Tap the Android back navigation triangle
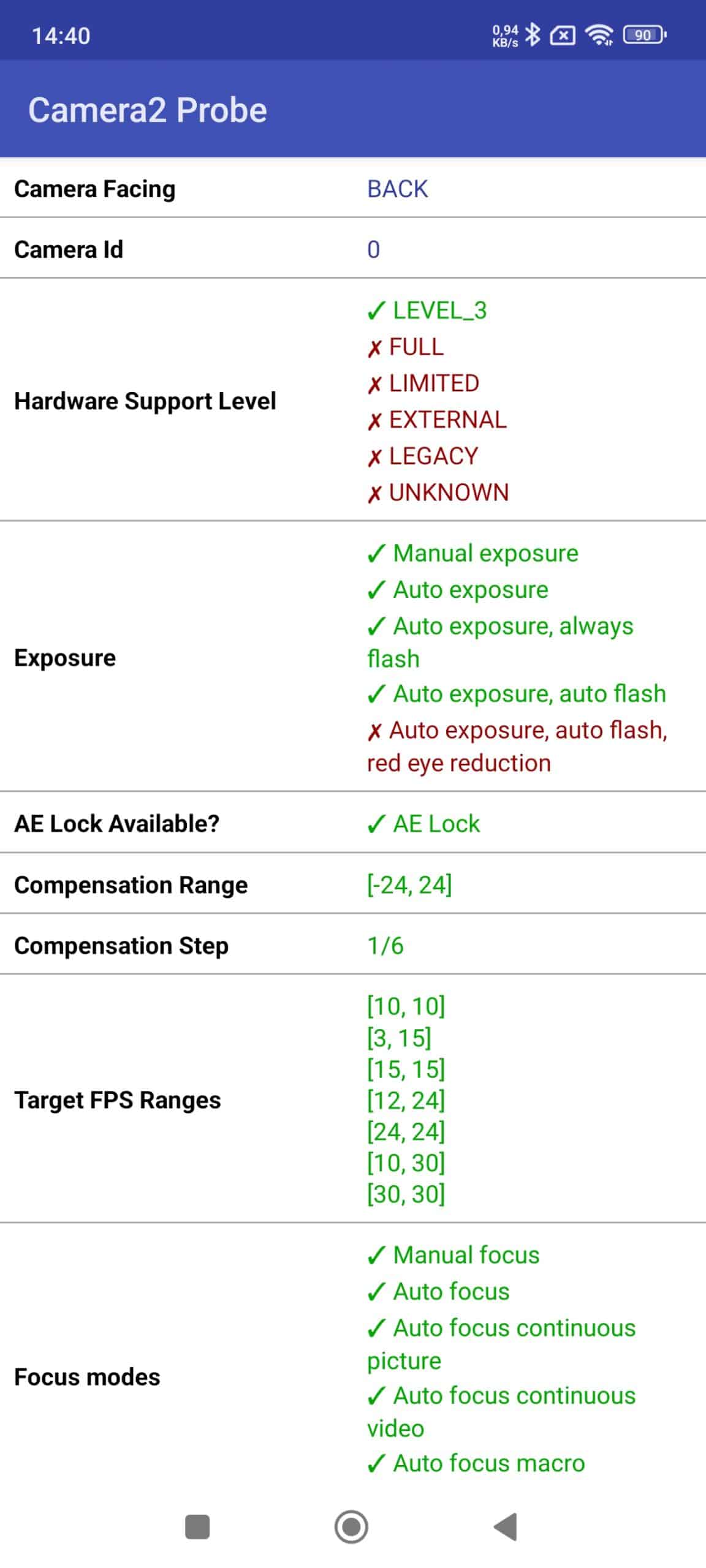 (506, 1526)
